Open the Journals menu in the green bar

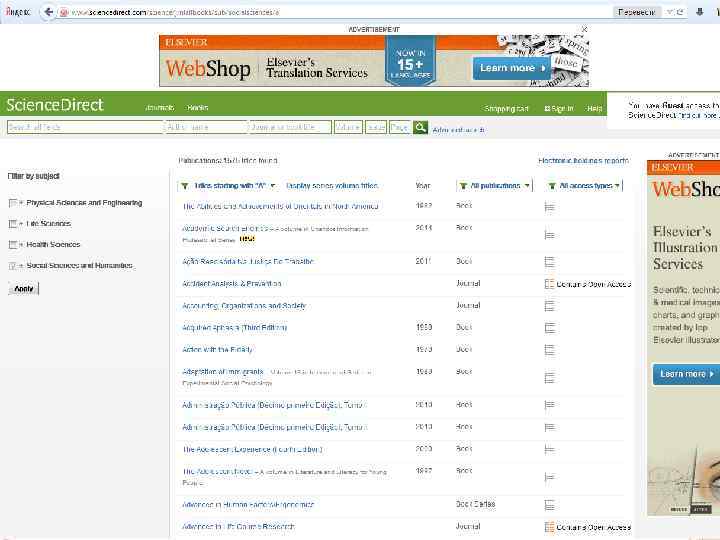coord(159,107)
